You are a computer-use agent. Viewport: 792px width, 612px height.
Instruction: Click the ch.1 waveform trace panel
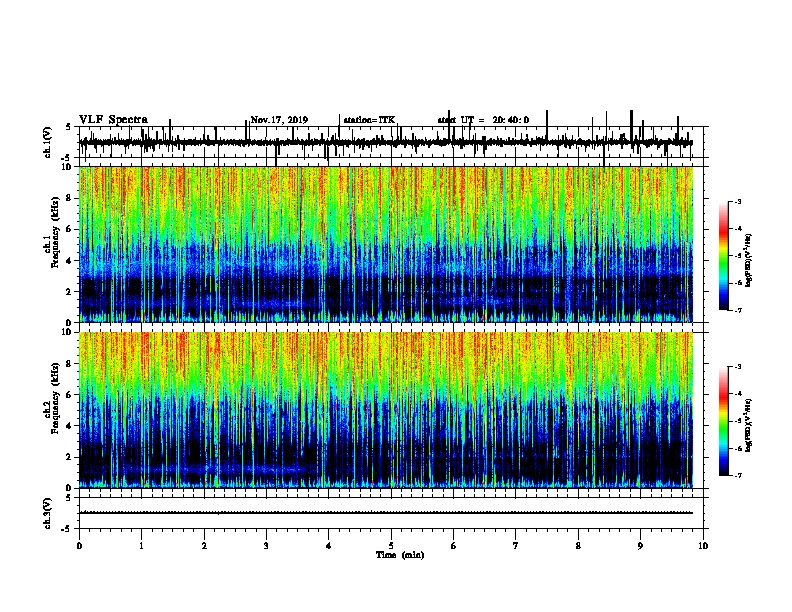tap(391, 142)
